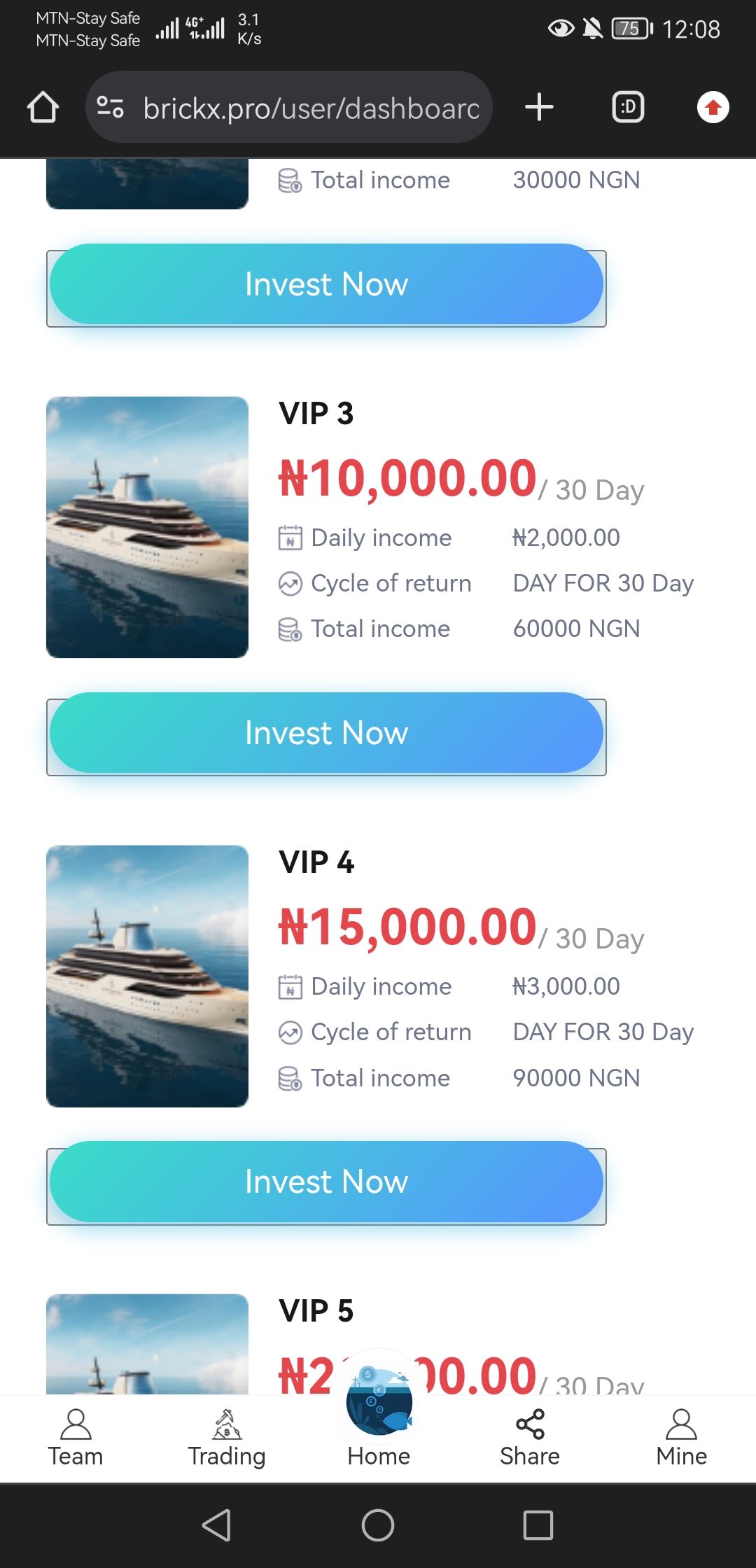Open the tab switcher icon
756x1568 pixels.
(x=628, y=107)
